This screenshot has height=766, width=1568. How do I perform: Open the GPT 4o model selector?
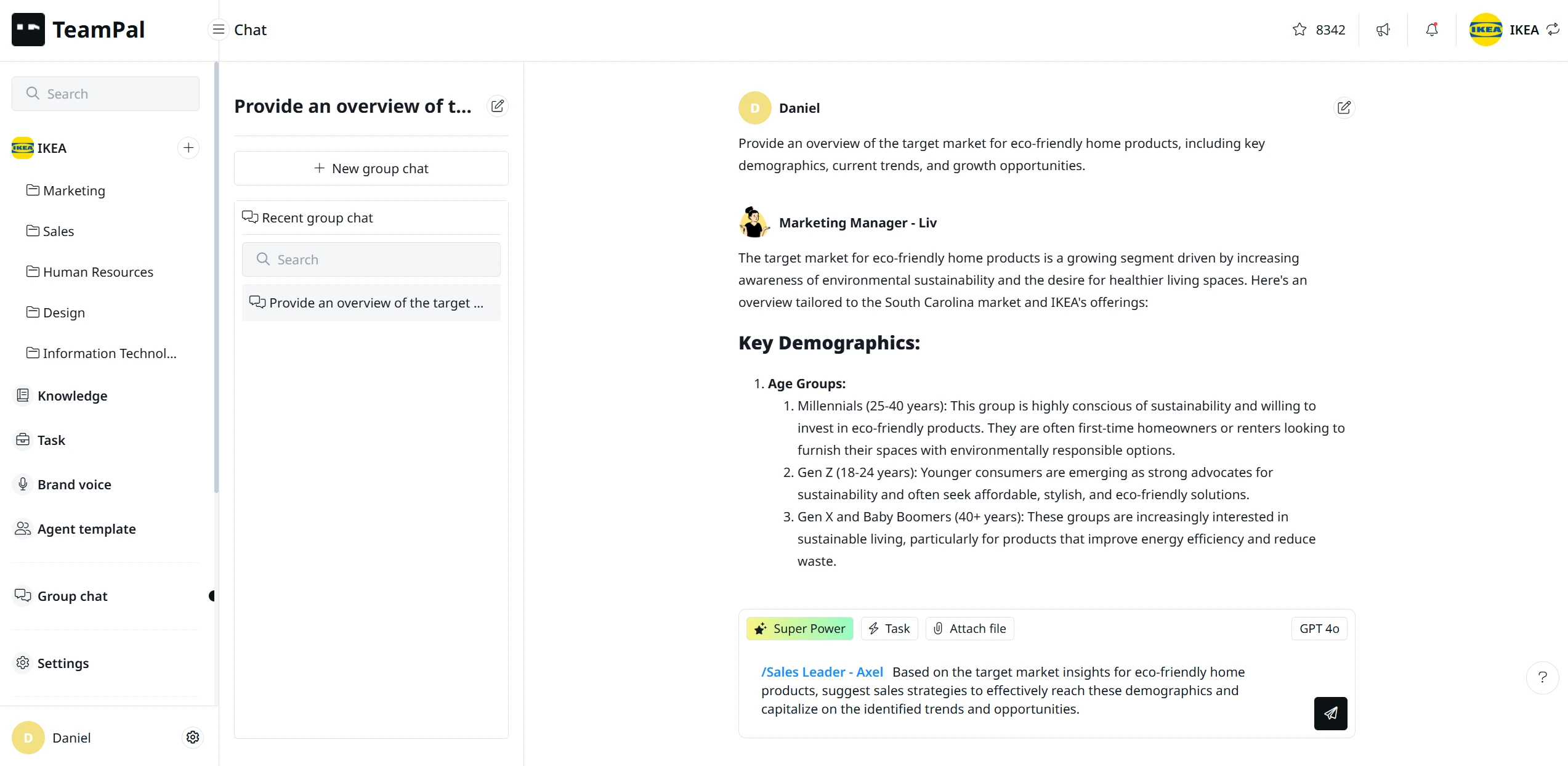[1319, 629]
